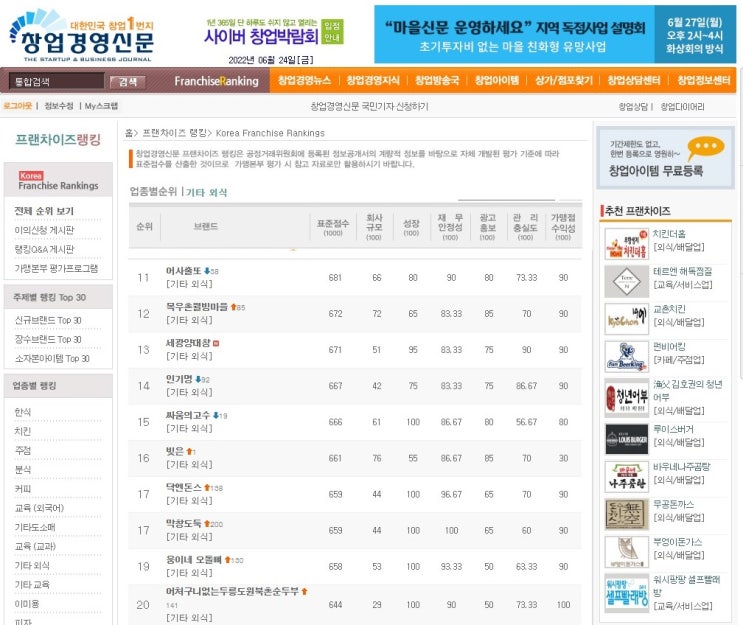Open the 청년어부 logo thumbnail

[626, 398]
